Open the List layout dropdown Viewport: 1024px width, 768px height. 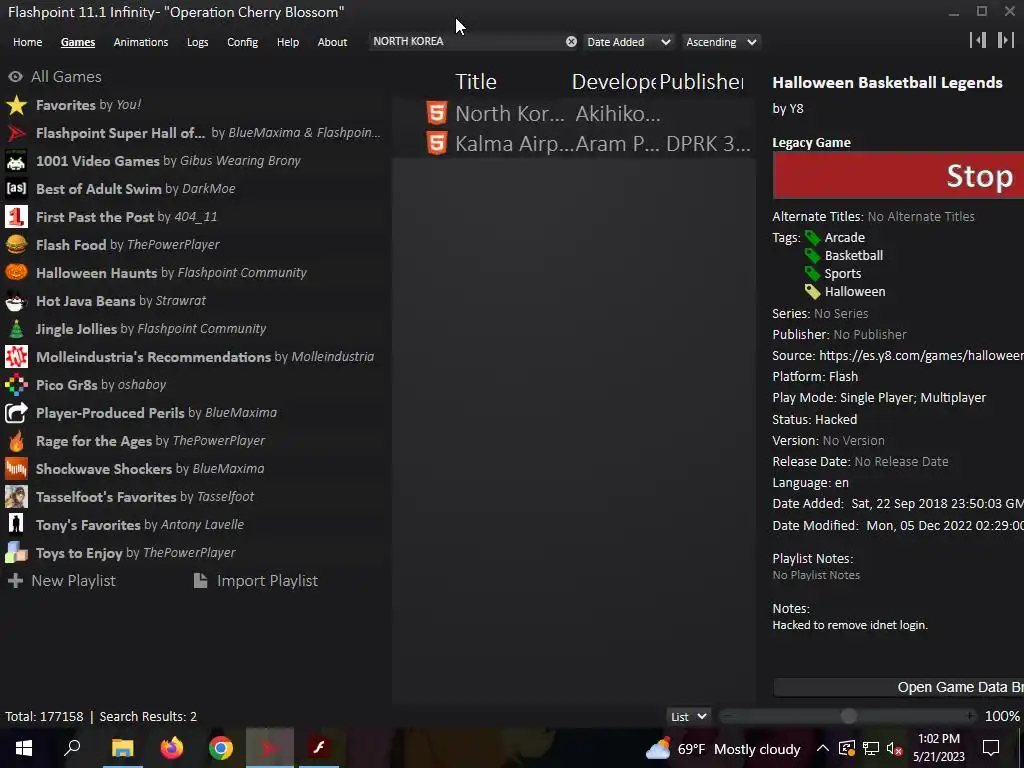point(688,716)
